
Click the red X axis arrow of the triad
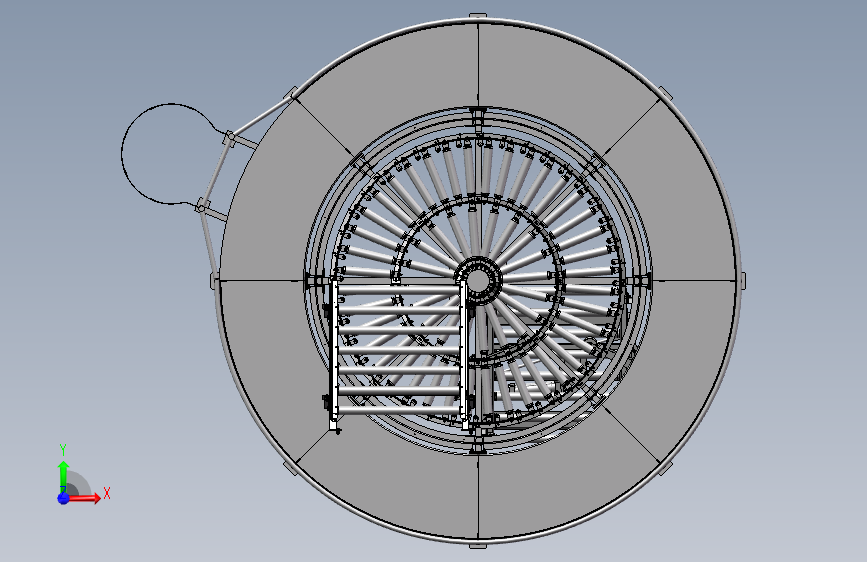click(84, 498)
